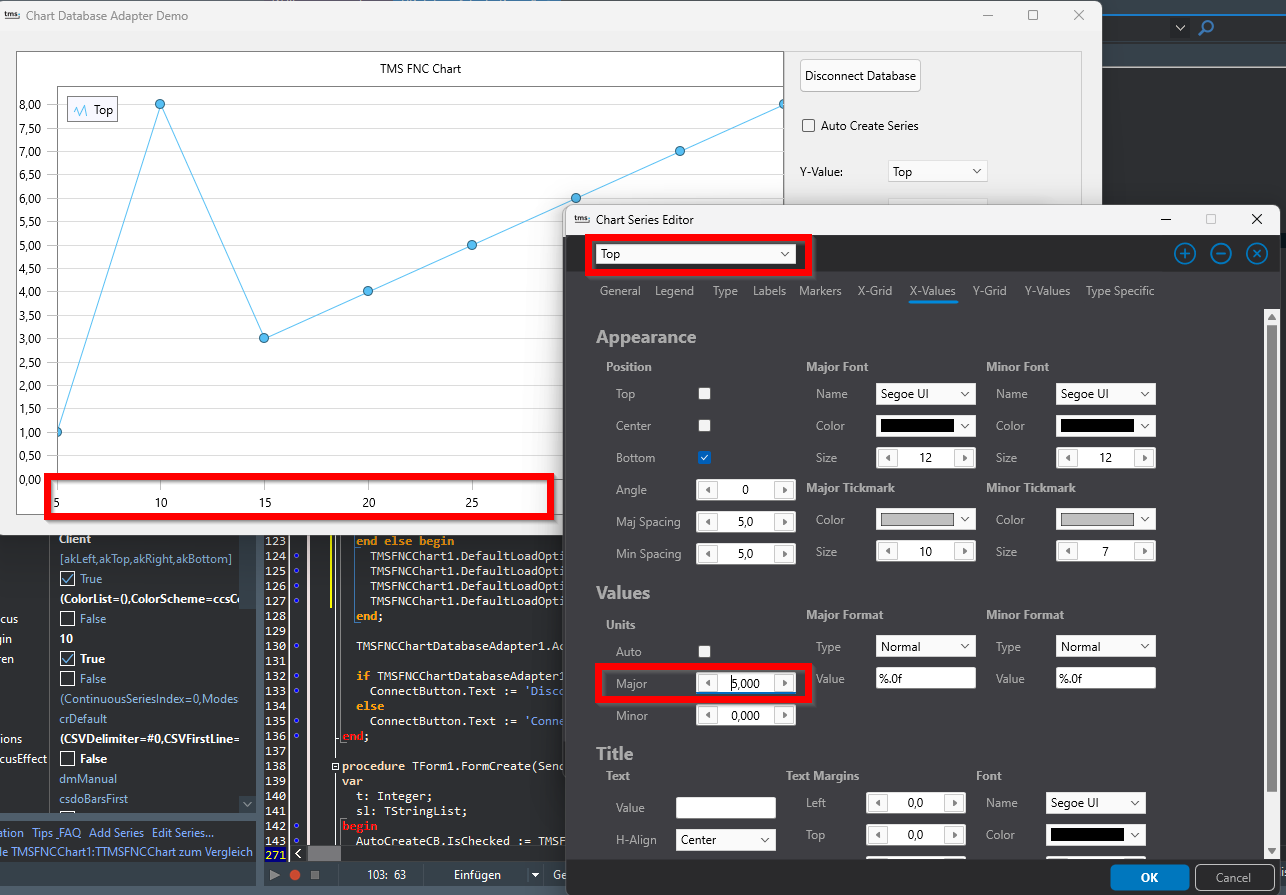
Task: Click the Title Text Value field
Action: (x=726, y=808)
